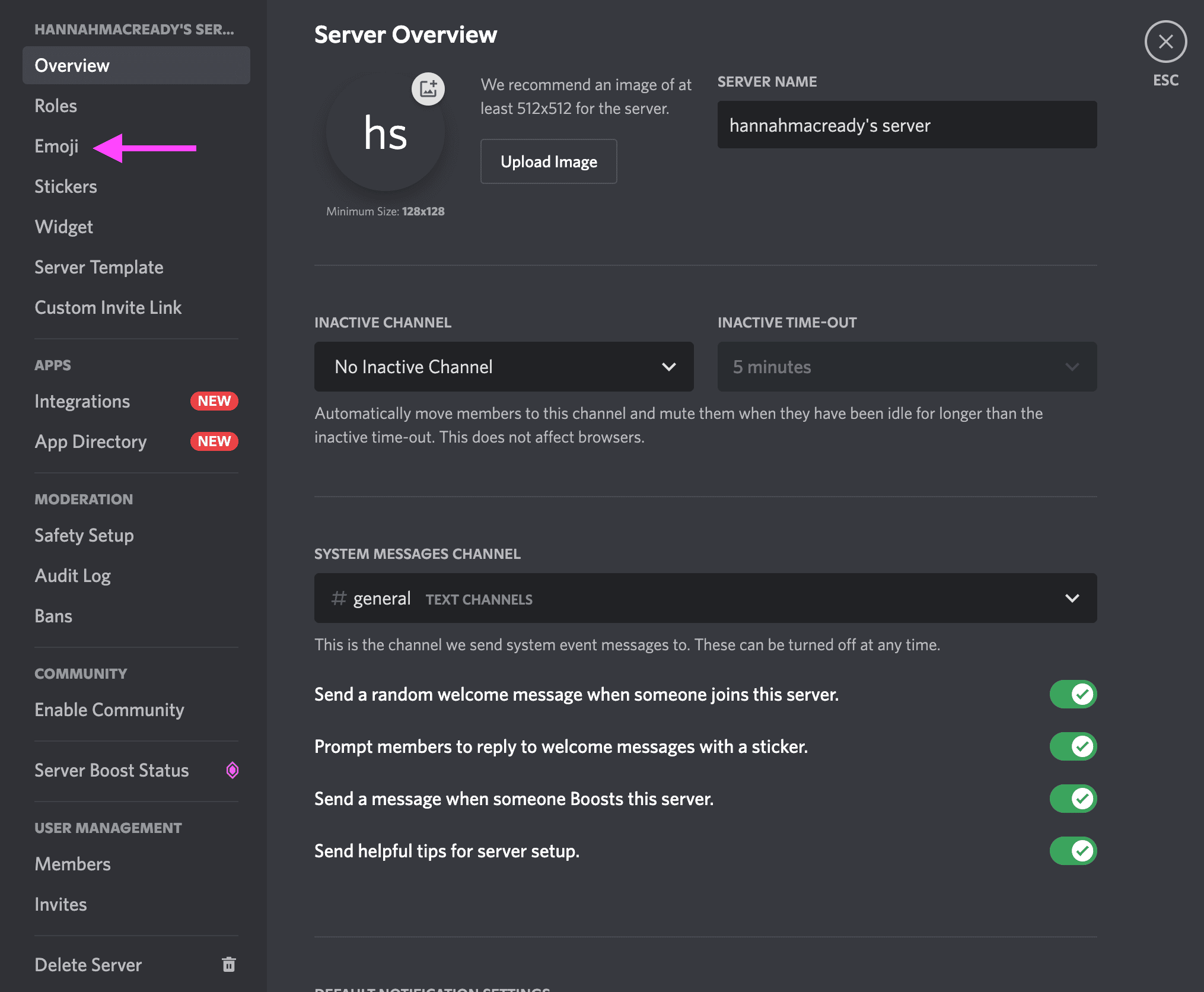Click the Safety Setup icon in sidebar
Viewport: 1204px width, 992px height.
84,535
